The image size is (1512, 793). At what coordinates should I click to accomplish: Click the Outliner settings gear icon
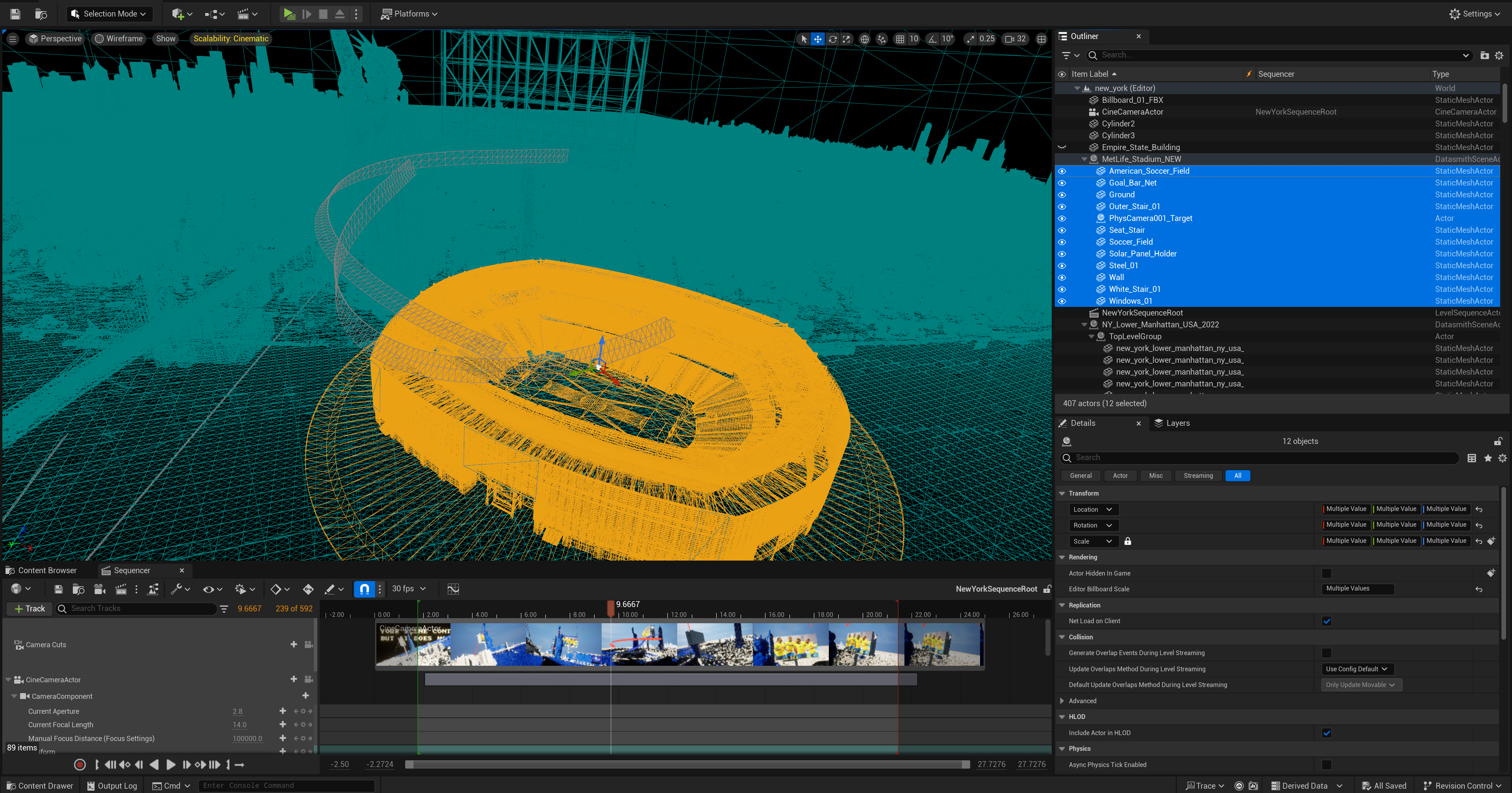1499,55
